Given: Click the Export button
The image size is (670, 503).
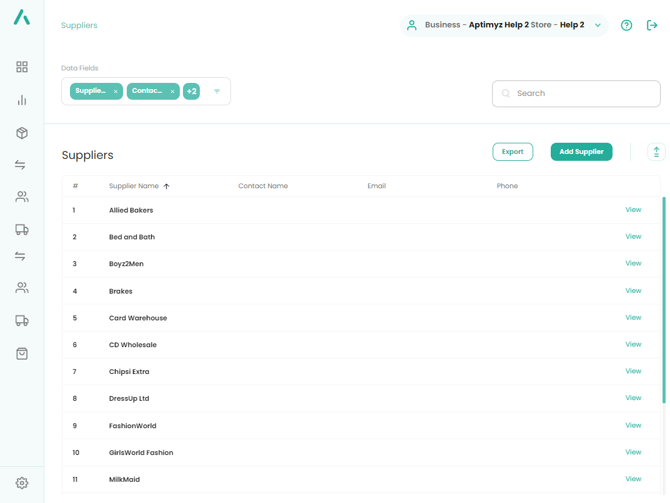Looking at the screenshot, I should (512, 152).
